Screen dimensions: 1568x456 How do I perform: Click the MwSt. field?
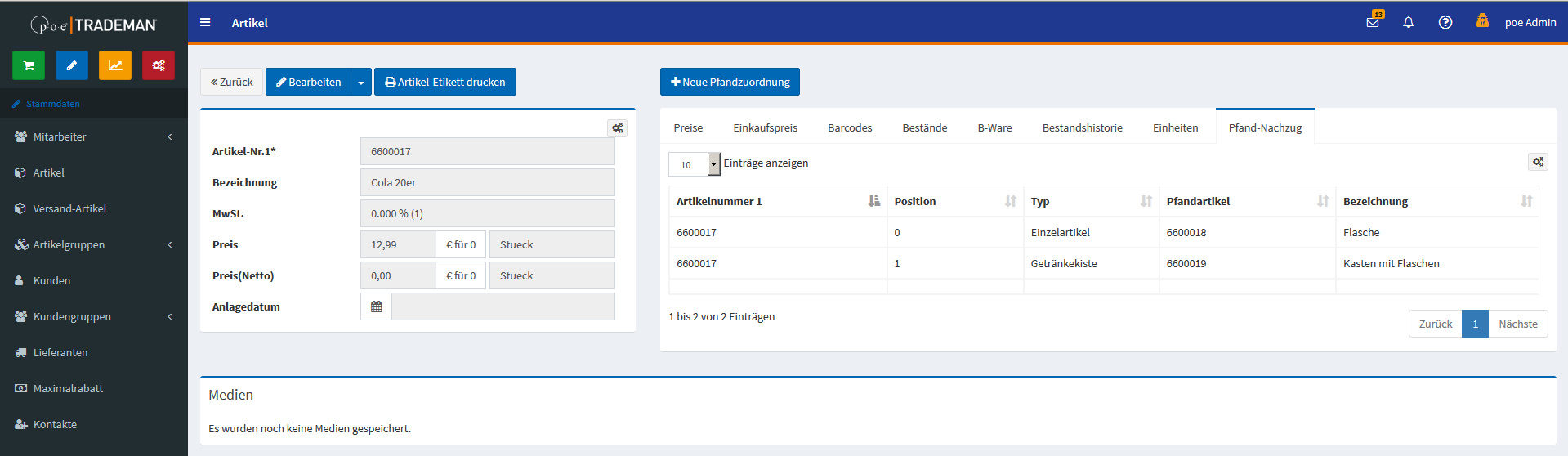(x=488, y=213)
